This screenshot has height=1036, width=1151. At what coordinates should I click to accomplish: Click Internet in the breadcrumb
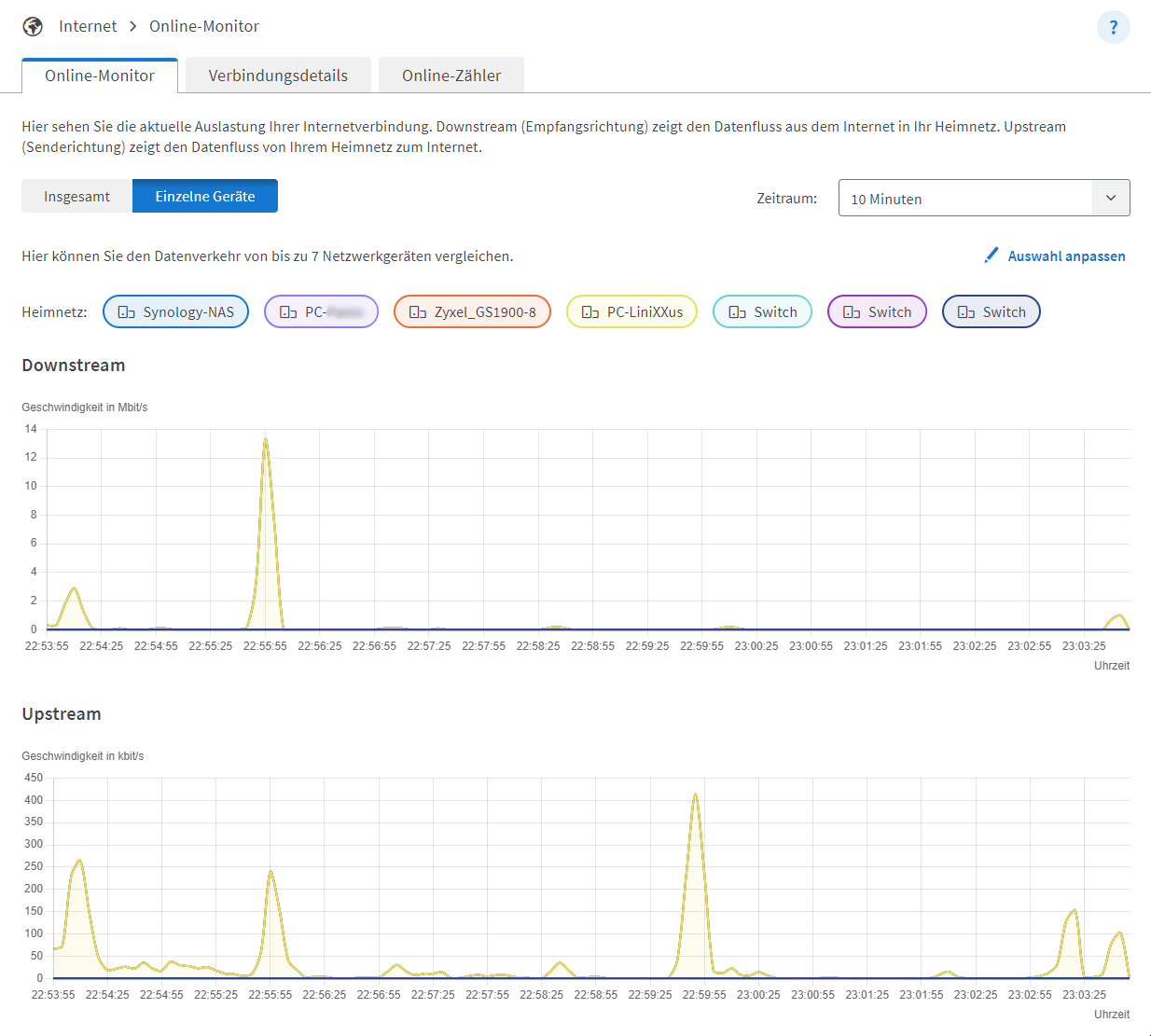coord(88,26)
